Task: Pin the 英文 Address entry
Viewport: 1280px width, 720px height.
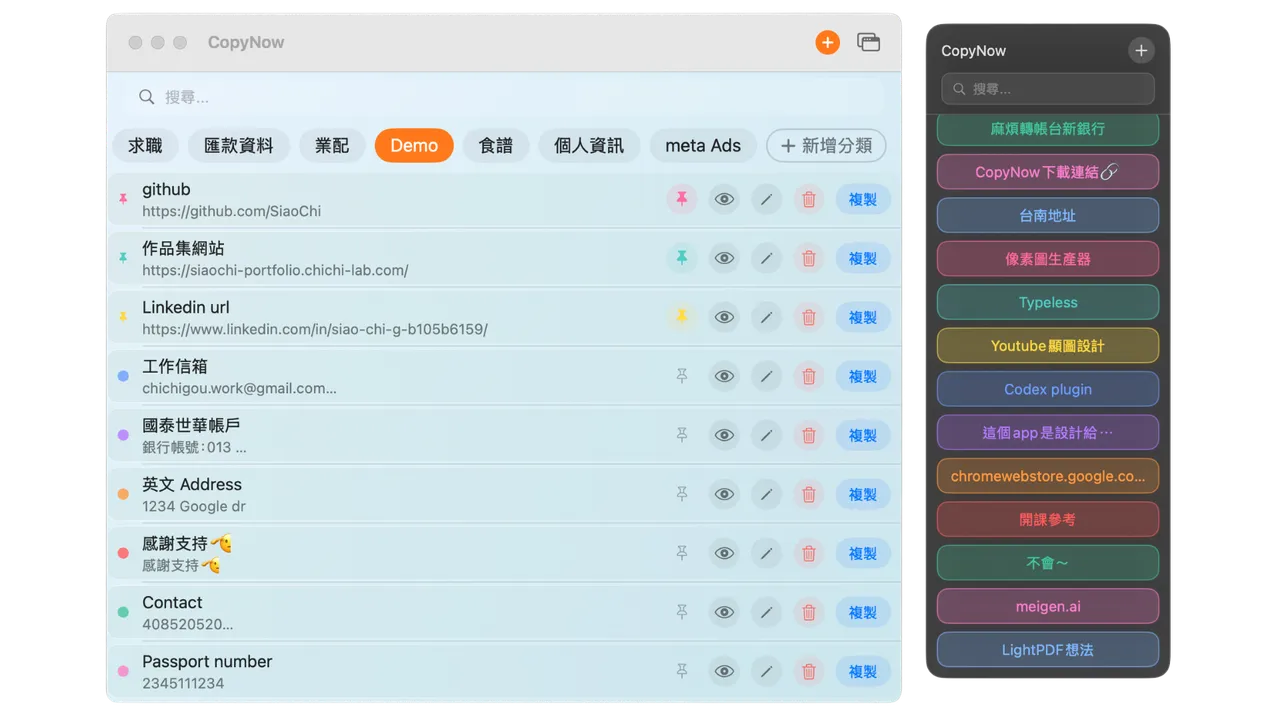Action: [x=682, y=494]
